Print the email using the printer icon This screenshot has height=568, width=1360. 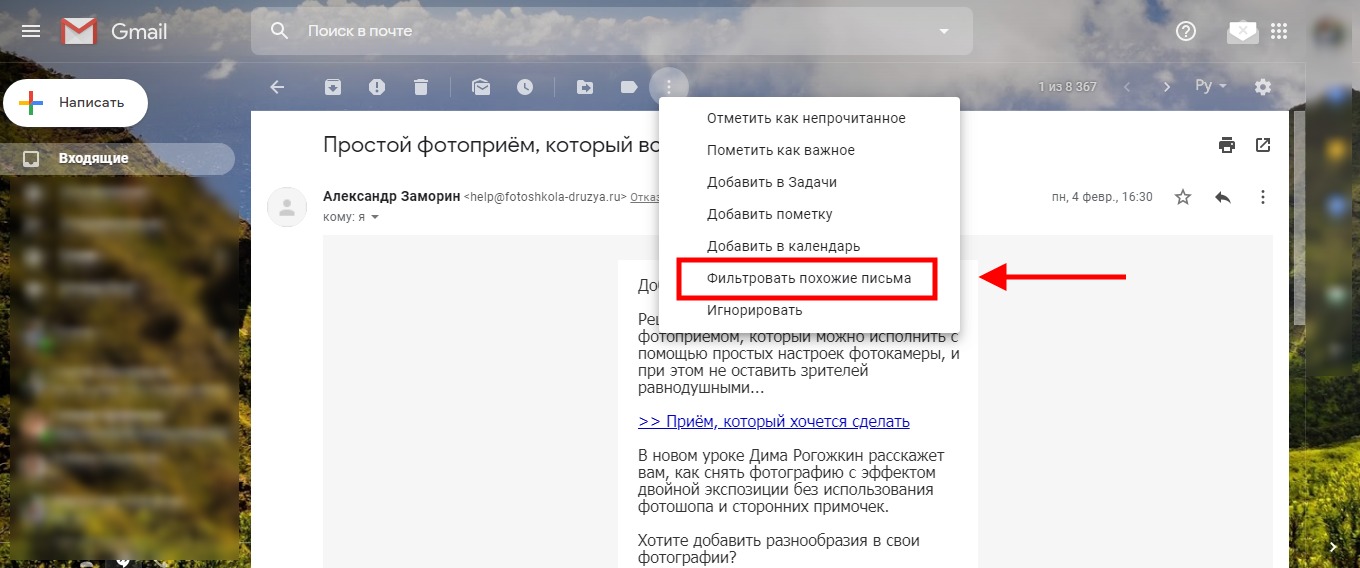coord(1227,145)
